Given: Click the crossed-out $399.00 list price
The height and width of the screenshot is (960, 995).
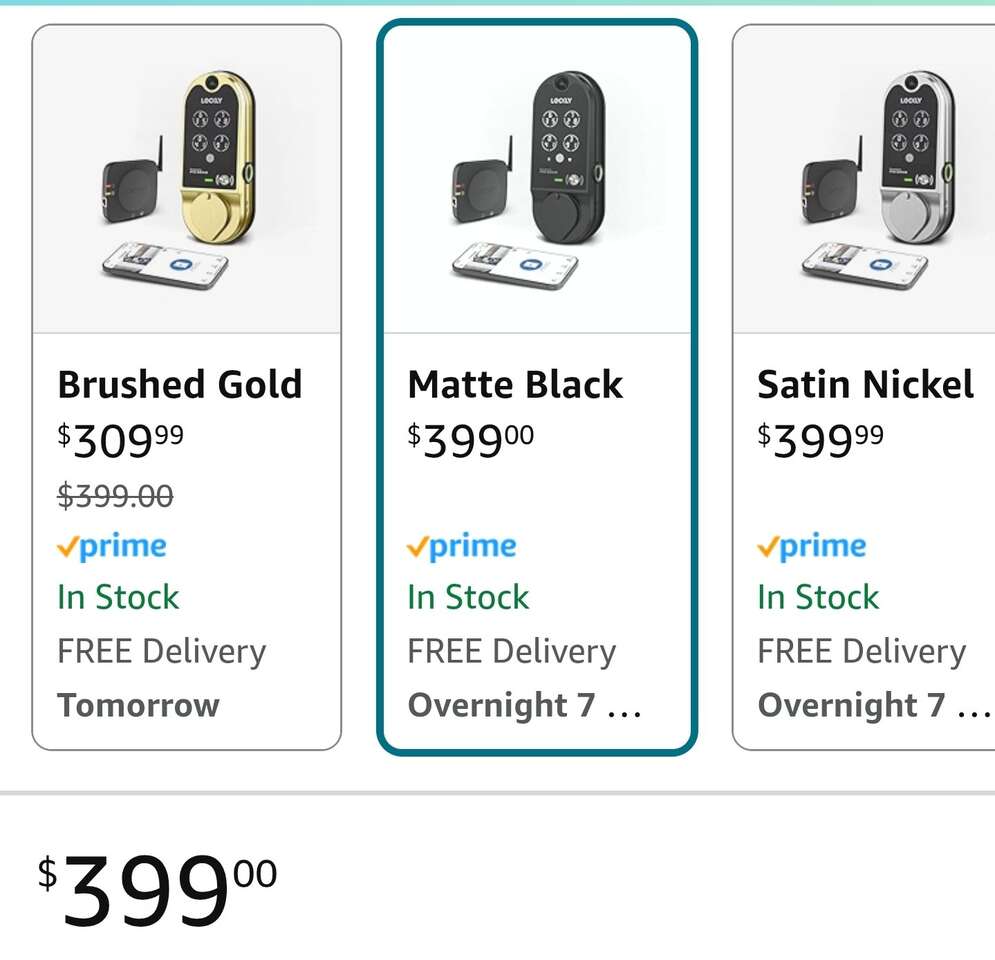Looking at the screenshot, I should pyautogui.click(x=115, y=495).
